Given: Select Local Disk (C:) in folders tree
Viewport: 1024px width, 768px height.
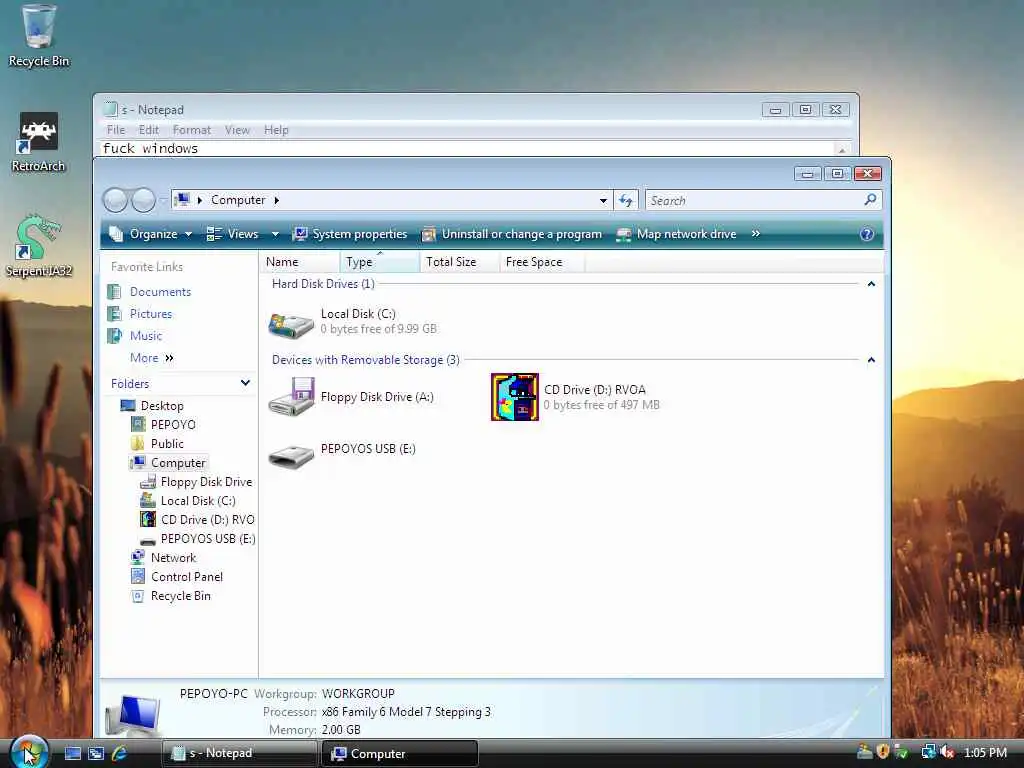Looking at the screenshot, I should pyautogui.click(x=198, y=500).
